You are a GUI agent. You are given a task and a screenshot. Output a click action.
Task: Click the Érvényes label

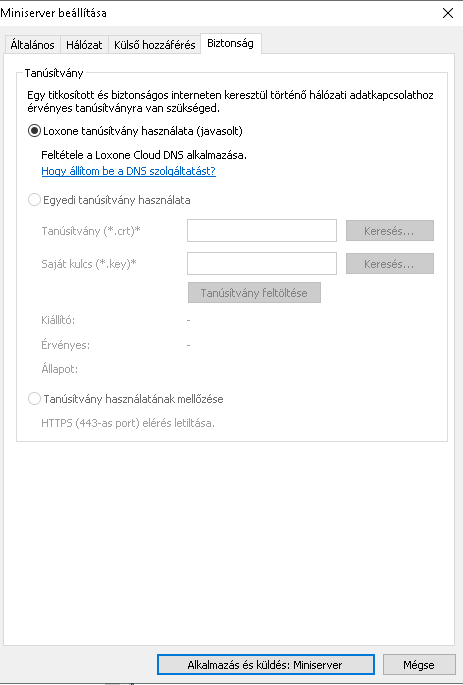click(x=66, y=345)
